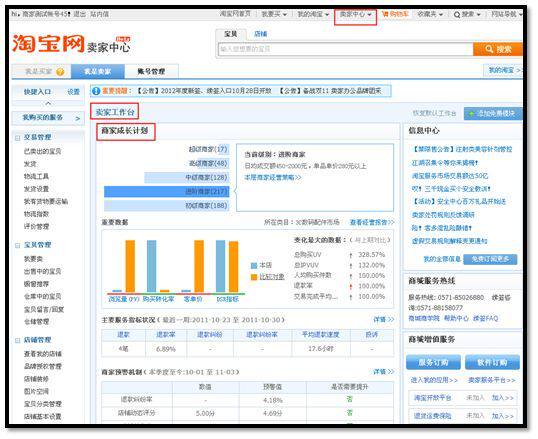Screen dimensions: 538x439
Task: Click the question mark icon beside 我是买家
Action: pyautogui.click(x=60, y=72)
